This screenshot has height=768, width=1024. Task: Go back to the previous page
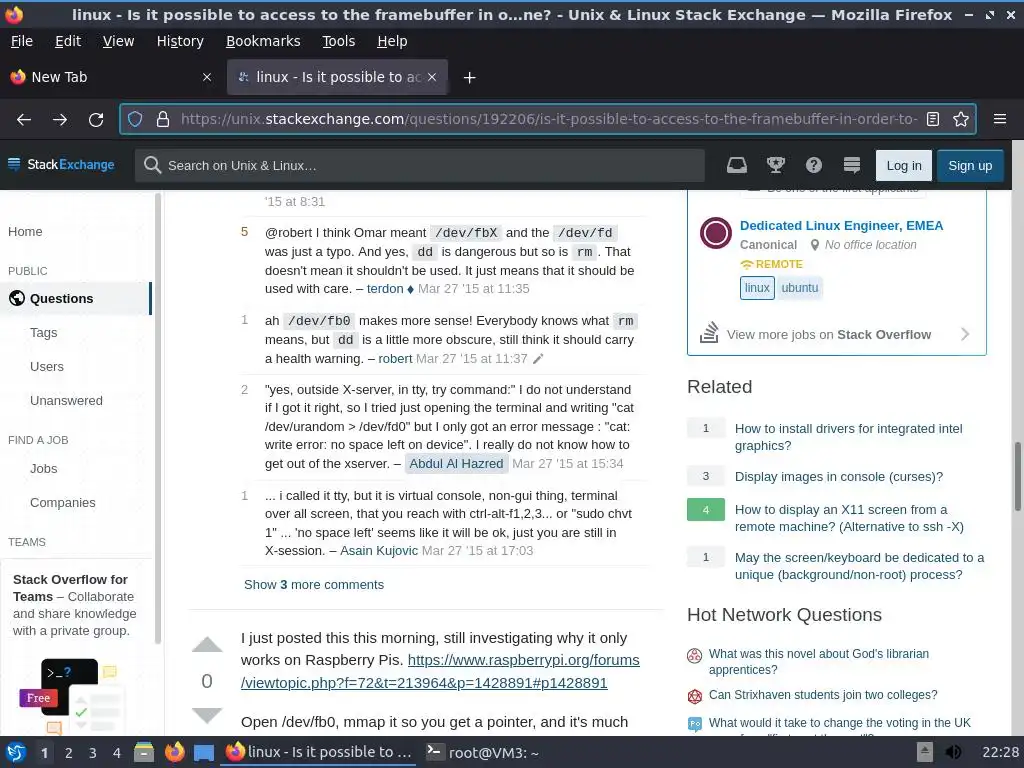(24, 120)
